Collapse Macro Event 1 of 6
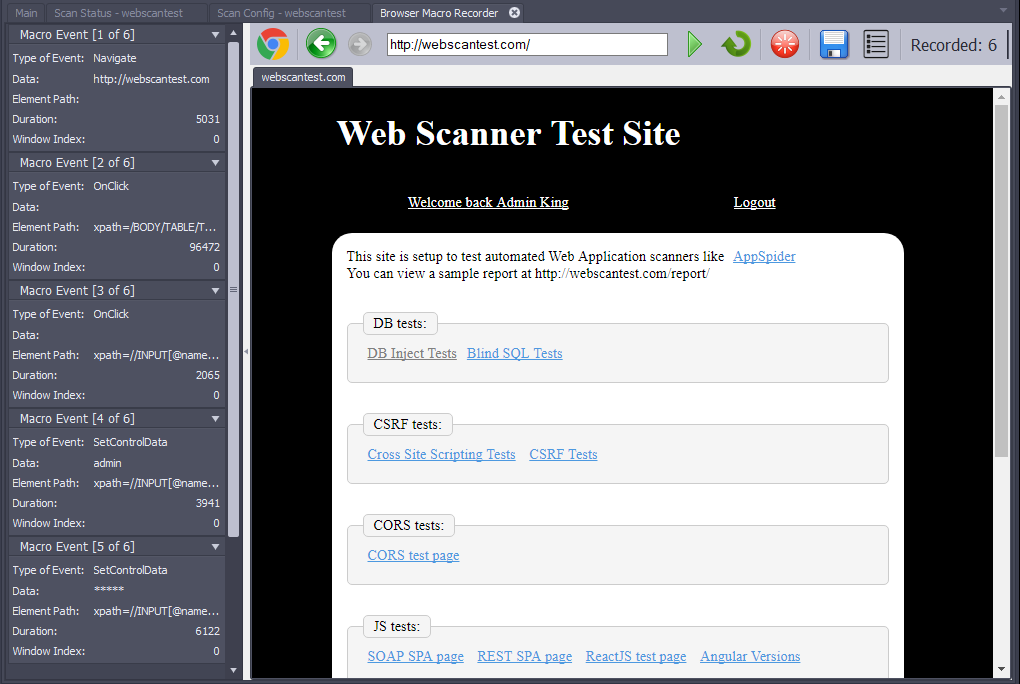The image size is (1020, 684). [x=215, y=34]
